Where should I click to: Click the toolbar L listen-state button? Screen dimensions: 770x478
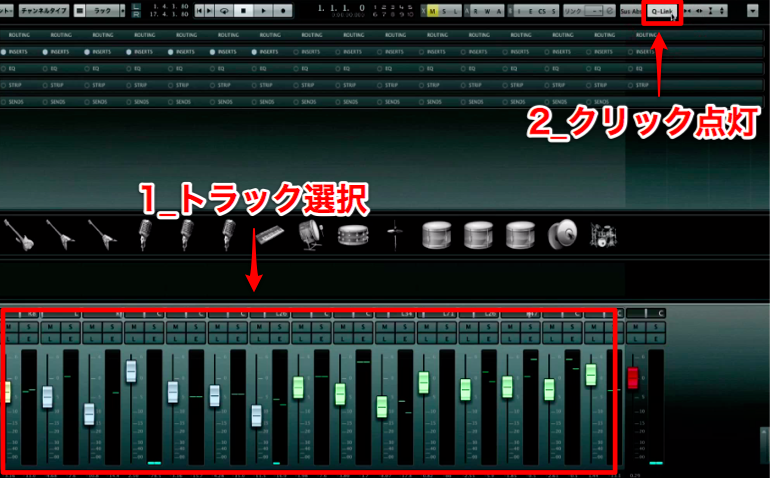tap(456, 11)
